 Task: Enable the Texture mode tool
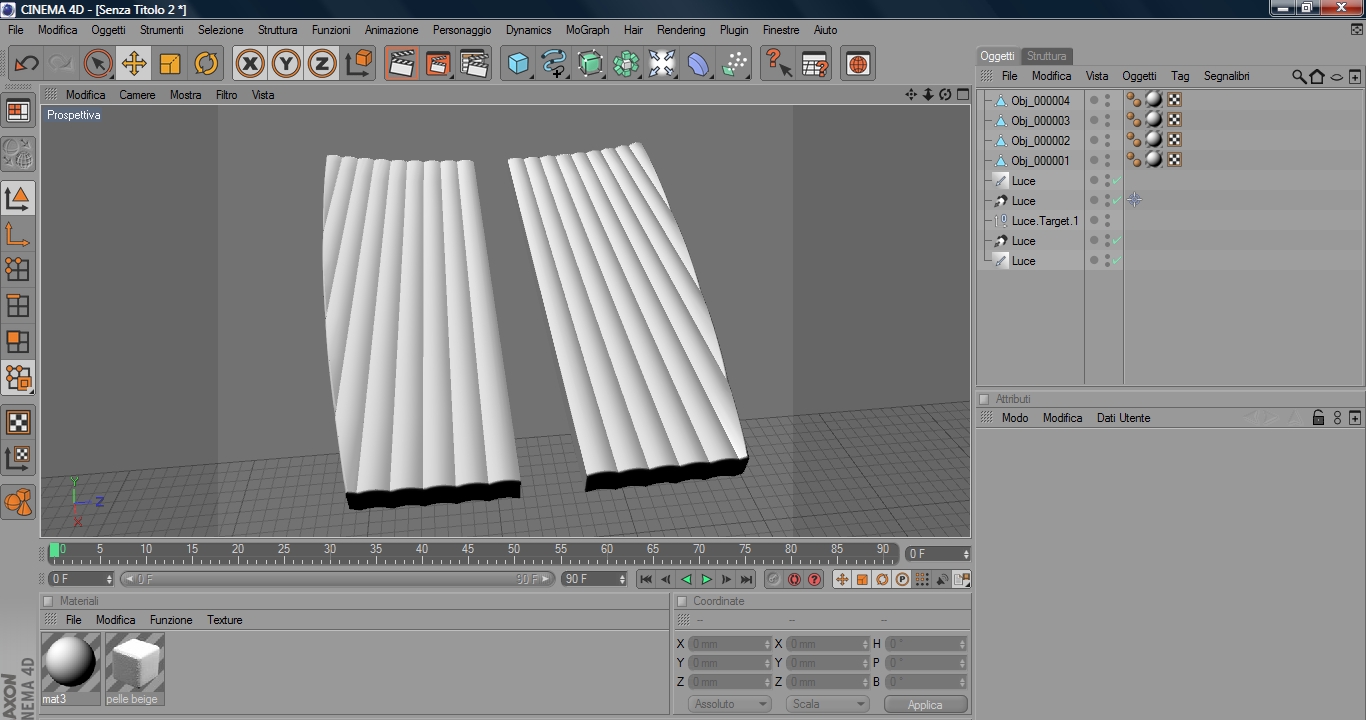18,422
